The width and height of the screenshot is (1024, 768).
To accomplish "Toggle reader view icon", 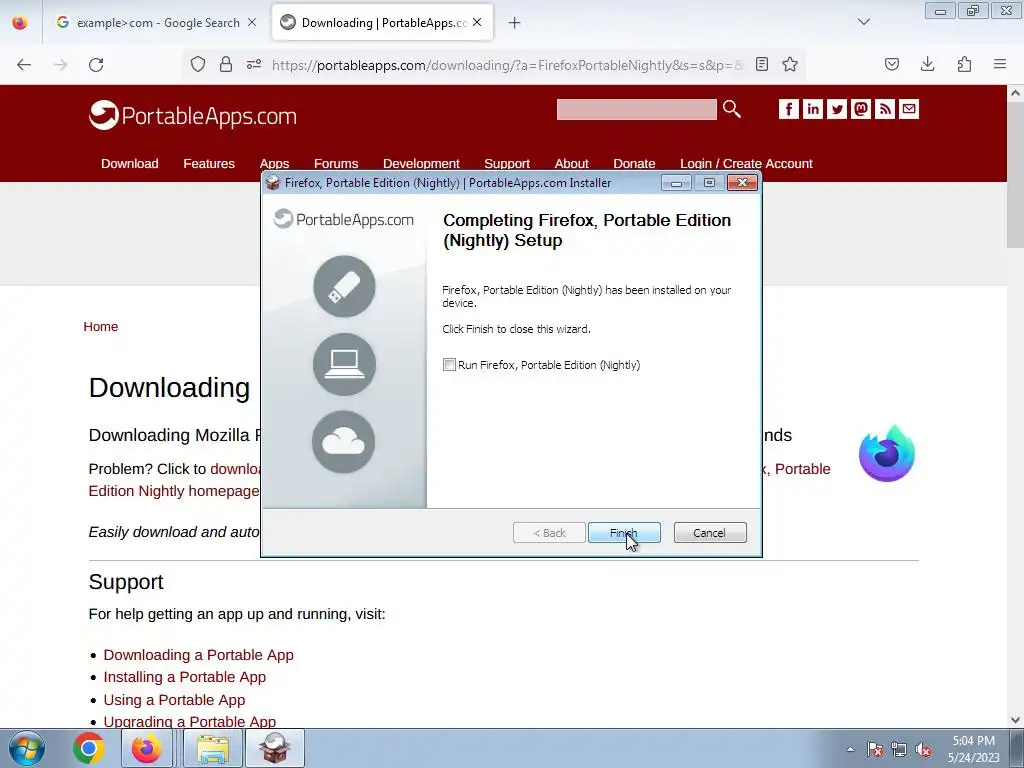I will [761, 64].
